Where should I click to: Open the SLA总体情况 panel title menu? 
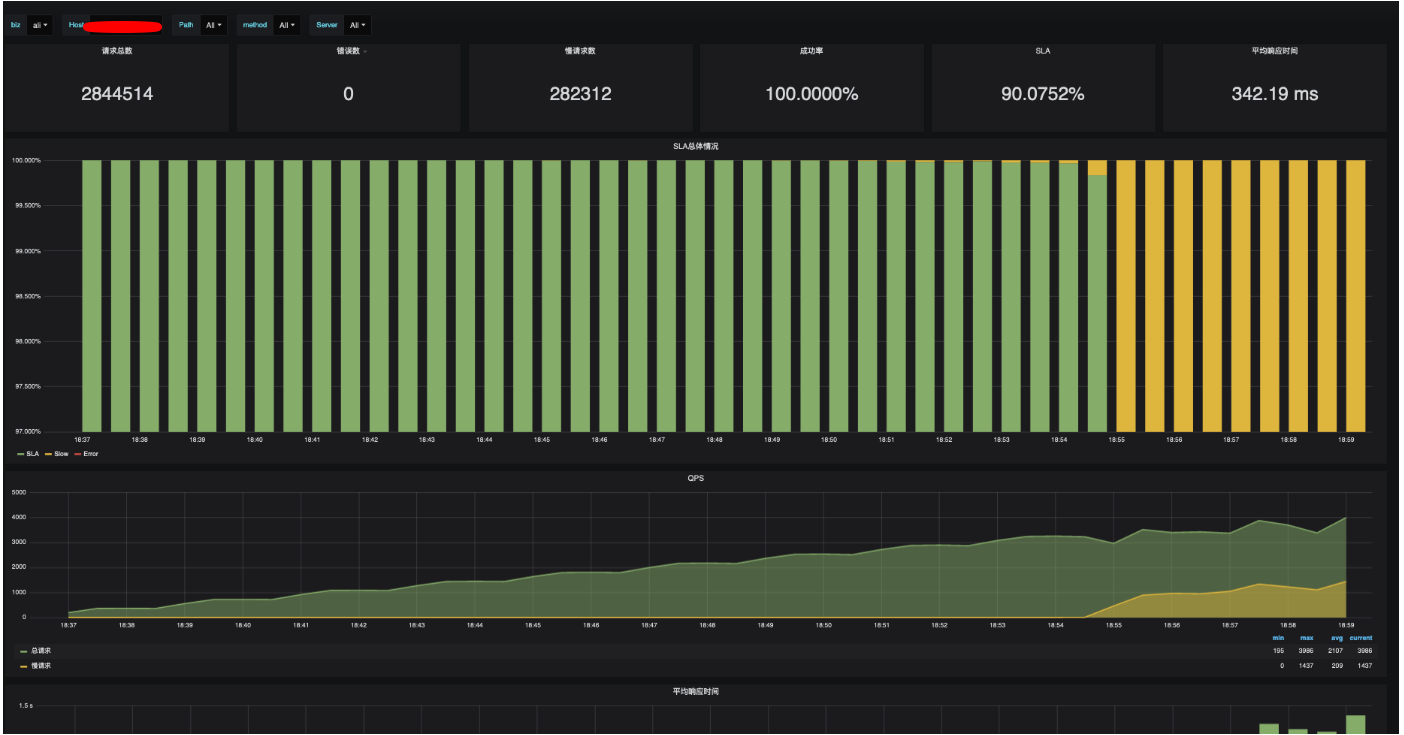[x=695, y=146]
